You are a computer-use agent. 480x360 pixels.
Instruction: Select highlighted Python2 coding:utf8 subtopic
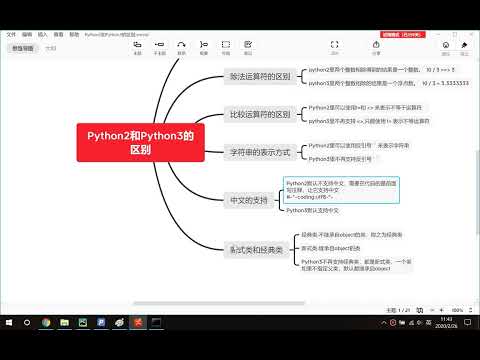point(341,190)
